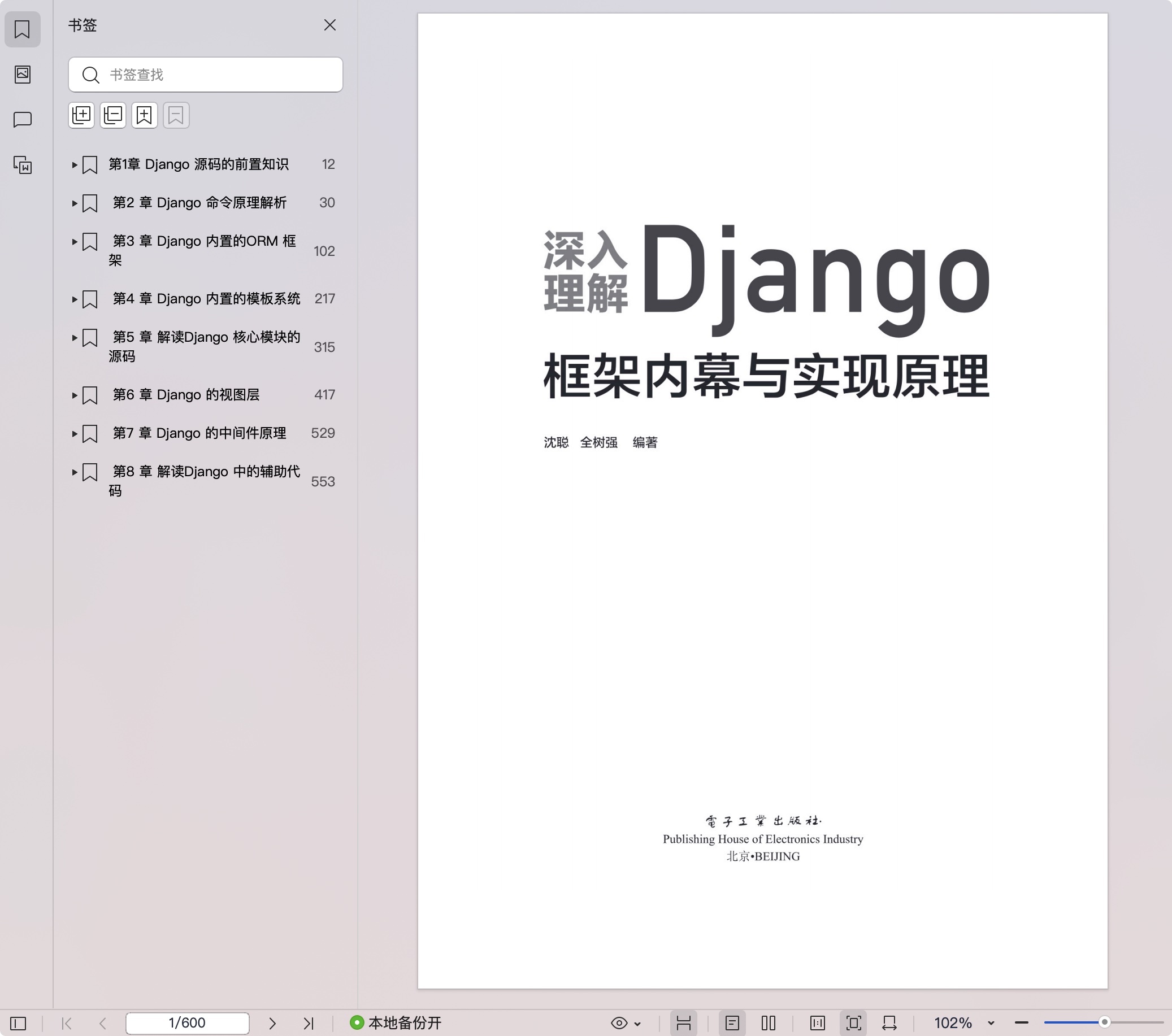
Task: Go to the next page
Action: 272,1023
